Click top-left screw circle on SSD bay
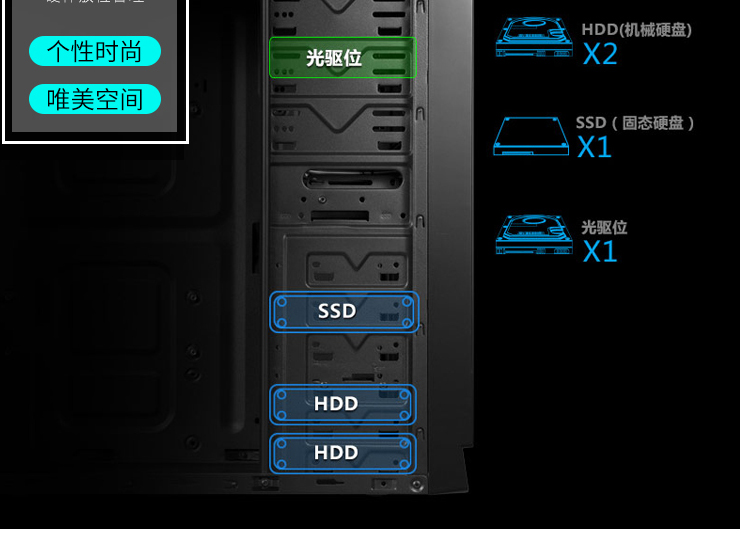741x541 pixels. [282, 302]
